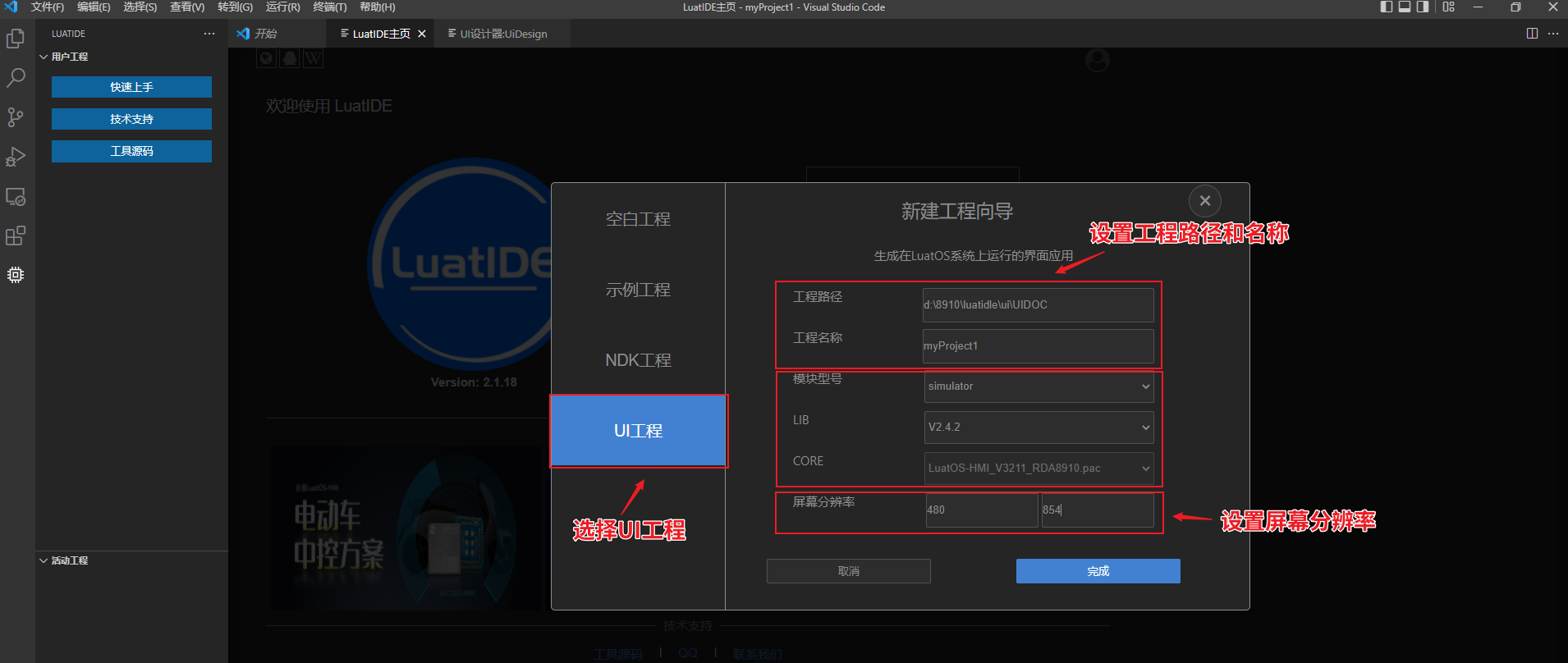
Task: Close the 新建工程向导 dialog with the X button
Action: (x=1205, y=201)
